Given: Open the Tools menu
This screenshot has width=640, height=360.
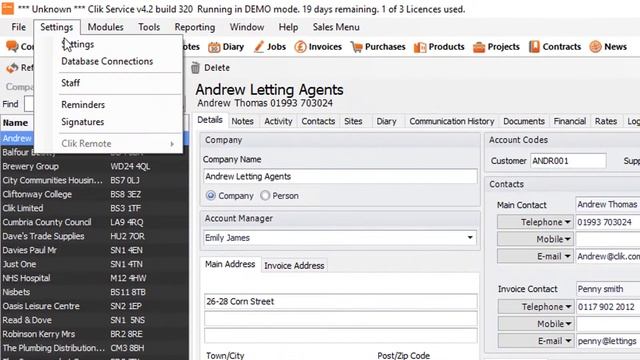Looking at the screenshot, I should [x=149, y=27].
